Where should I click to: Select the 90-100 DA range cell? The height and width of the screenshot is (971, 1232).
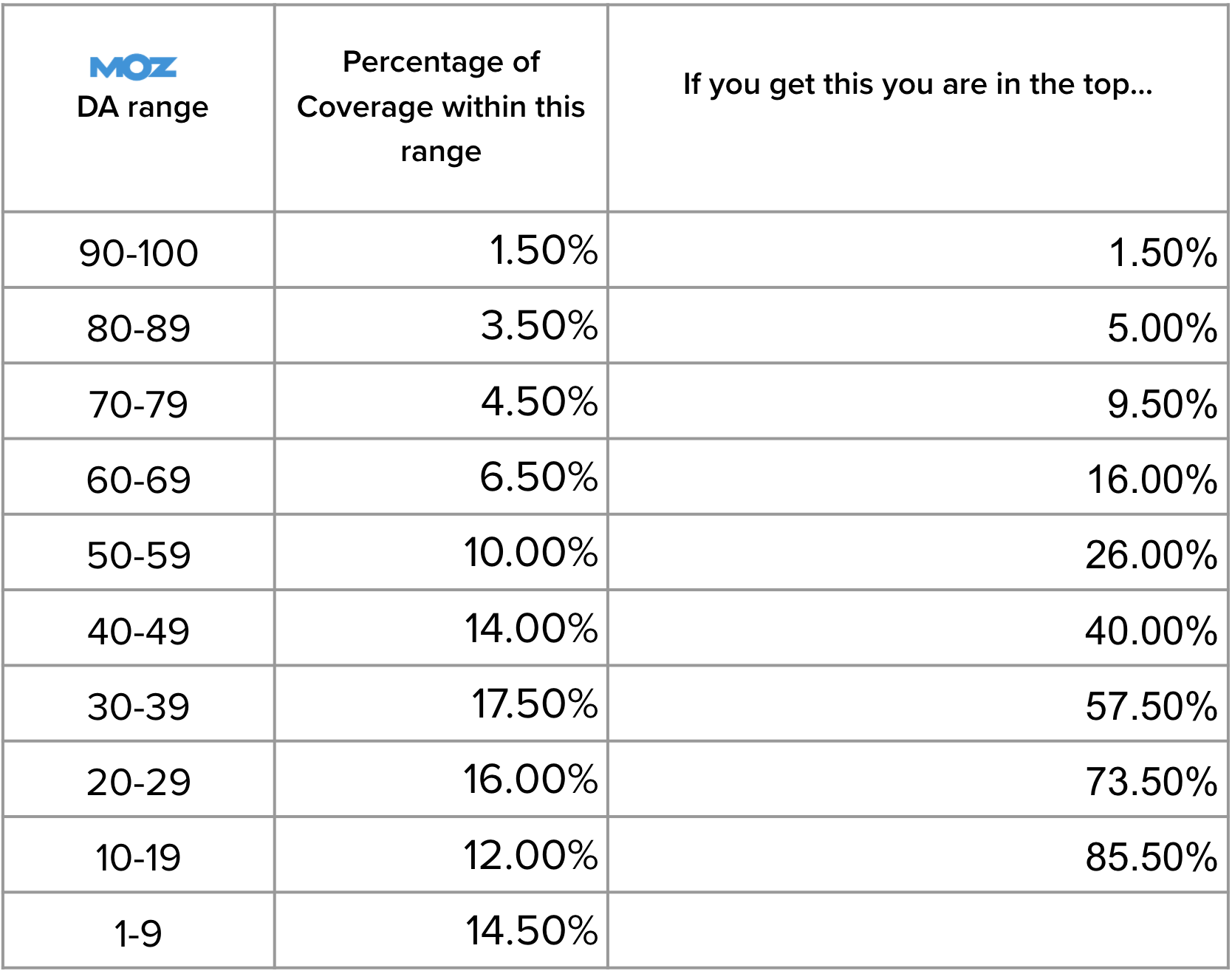coord(139,253)
